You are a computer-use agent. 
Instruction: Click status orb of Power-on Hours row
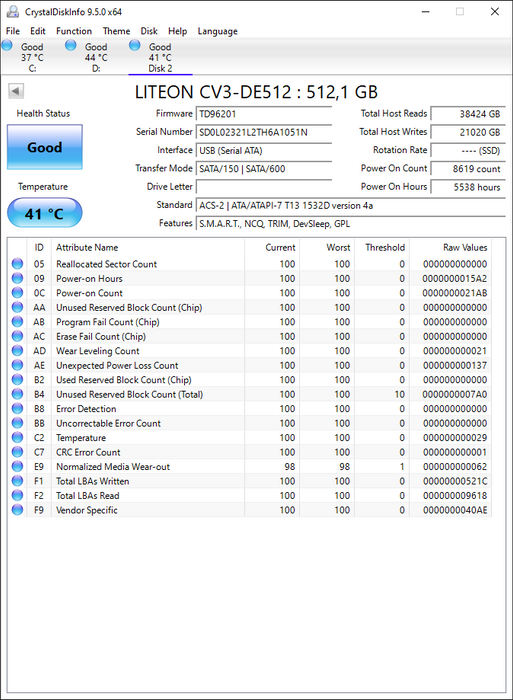pos(17,278)
